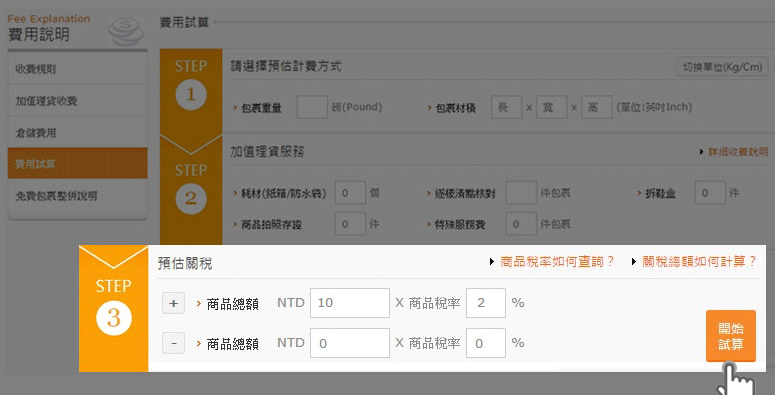The height and width of the screenshot is (395, 775).
Task: Select highlighted 費用試算 sidebar item
Action: (78, 163)
